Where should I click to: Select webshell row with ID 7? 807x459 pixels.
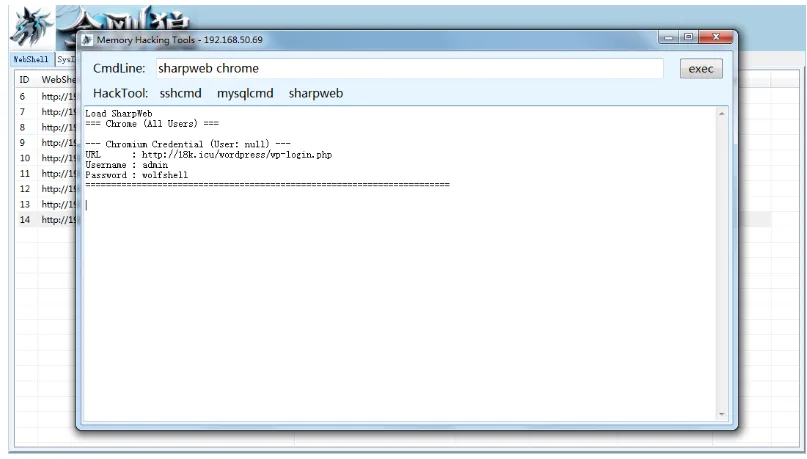[46, 112]
